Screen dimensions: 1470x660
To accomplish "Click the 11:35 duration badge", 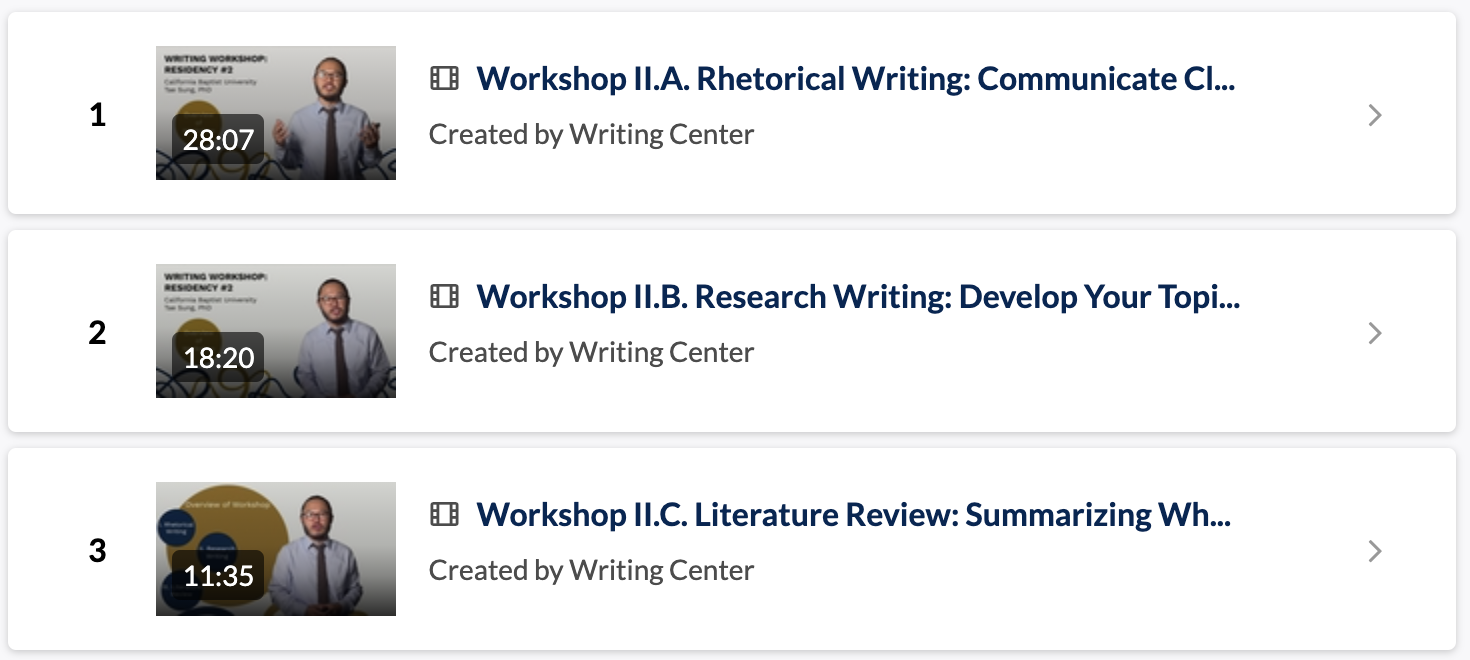I will click(x=218, y=576).
